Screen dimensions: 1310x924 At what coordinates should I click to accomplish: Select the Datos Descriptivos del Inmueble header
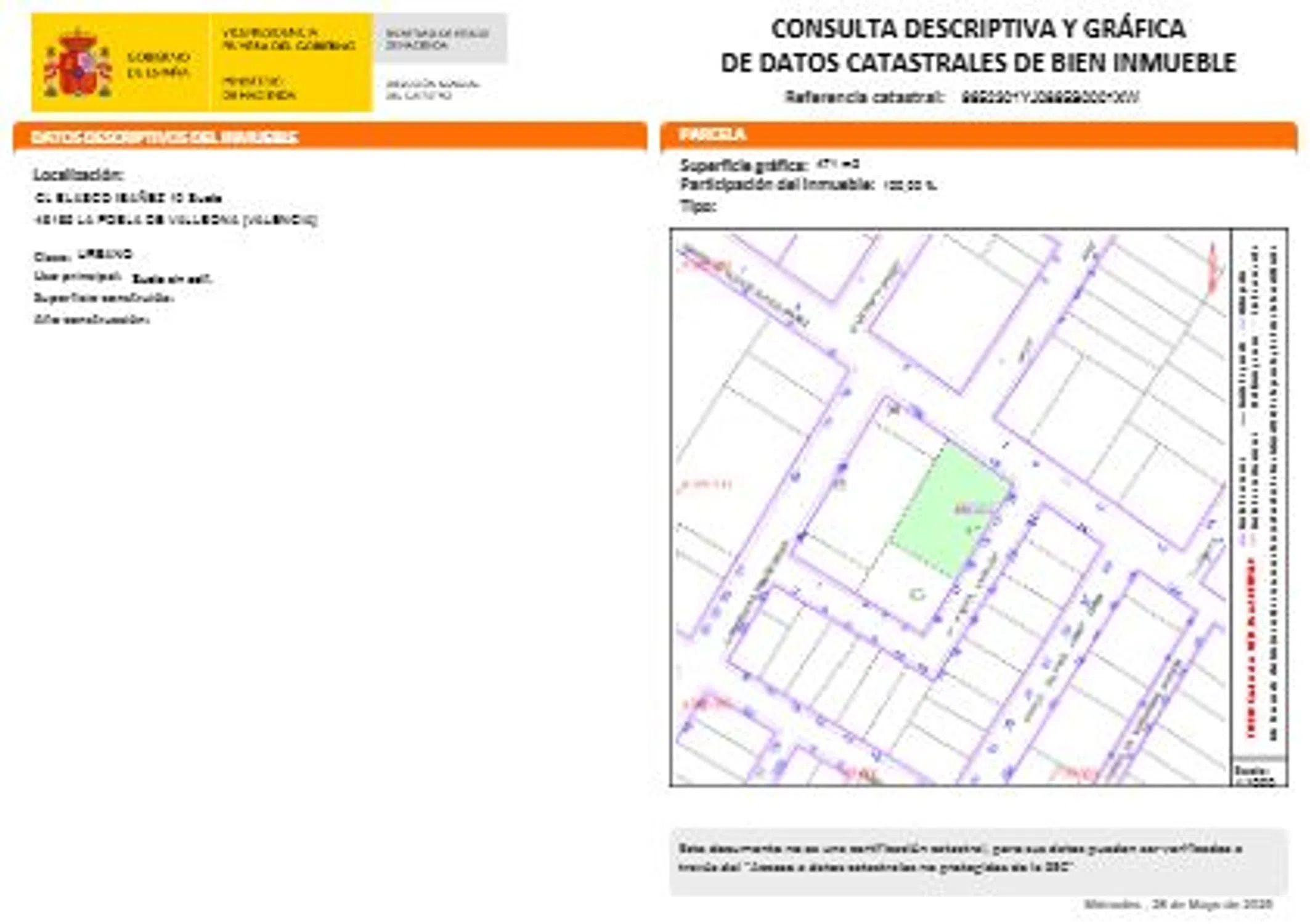click(165, 137)
